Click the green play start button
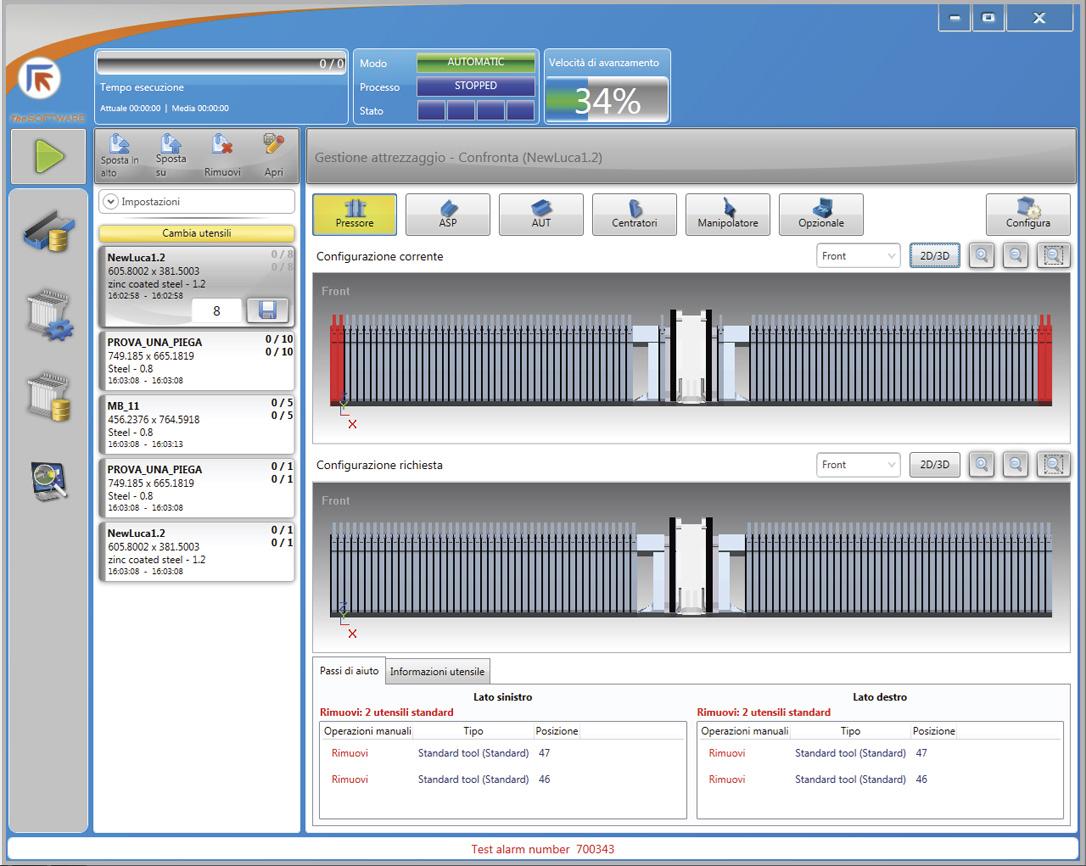1086x866 pixels. [49, 156]
